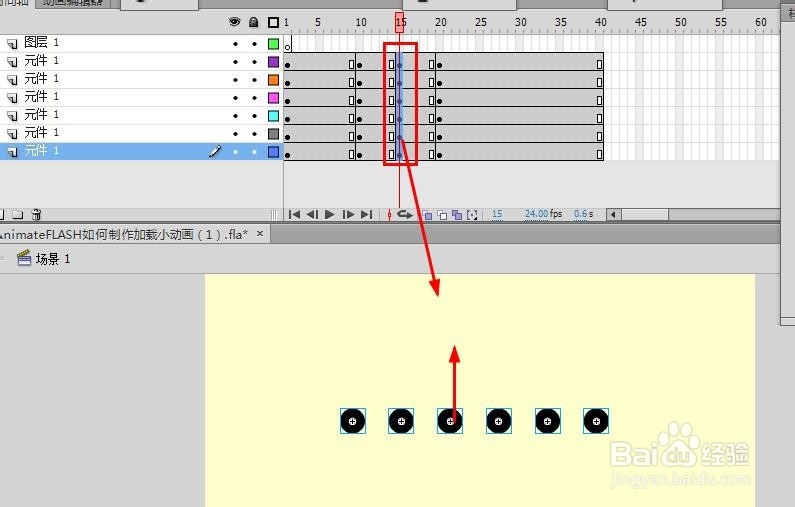Step back one frame
The height and width of the screenshot is (507, 795).
pyautogui.click(x=312, y=214)
